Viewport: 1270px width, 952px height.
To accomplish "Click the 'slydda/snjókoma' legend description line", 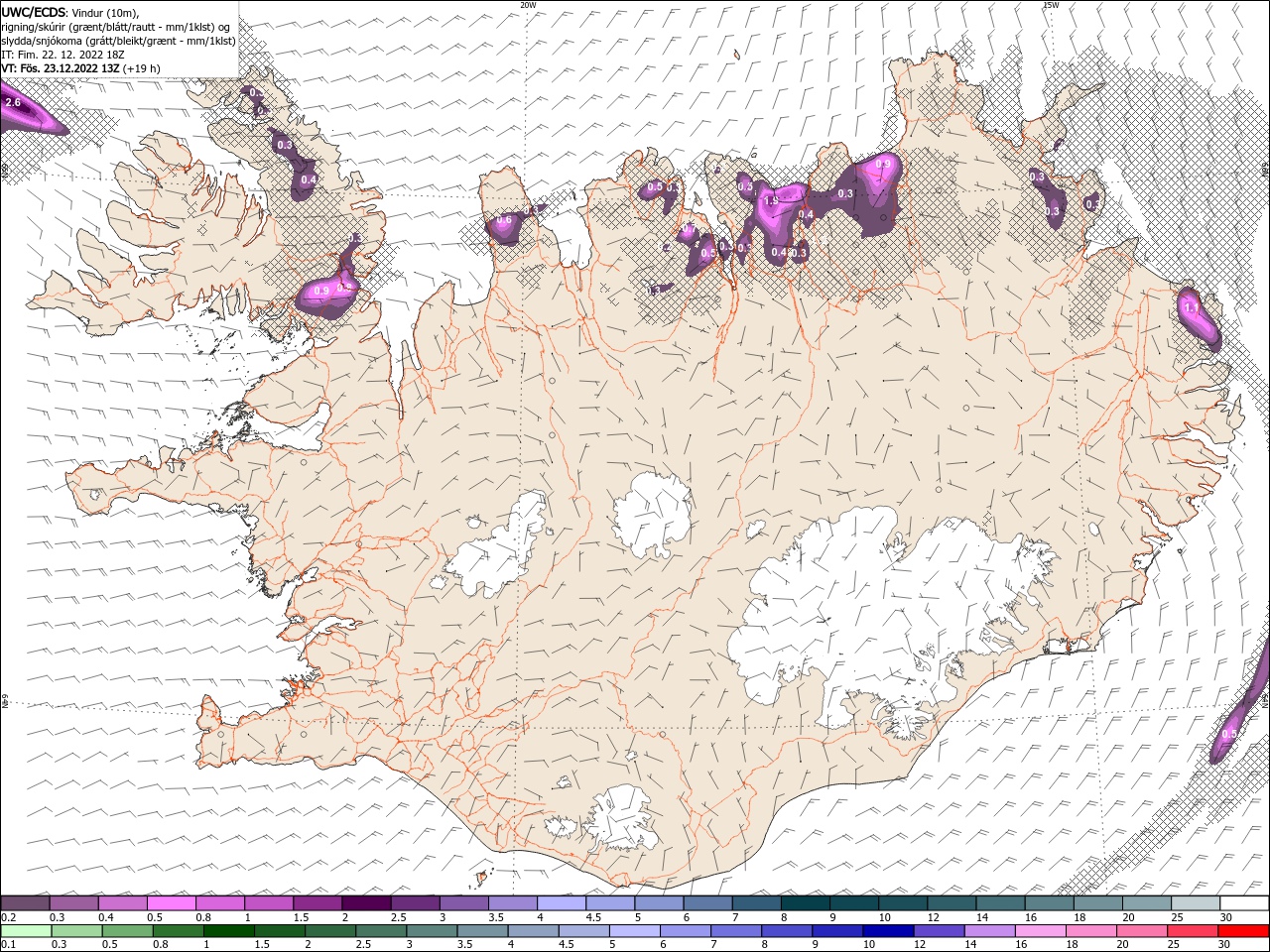I will (118, 41).
